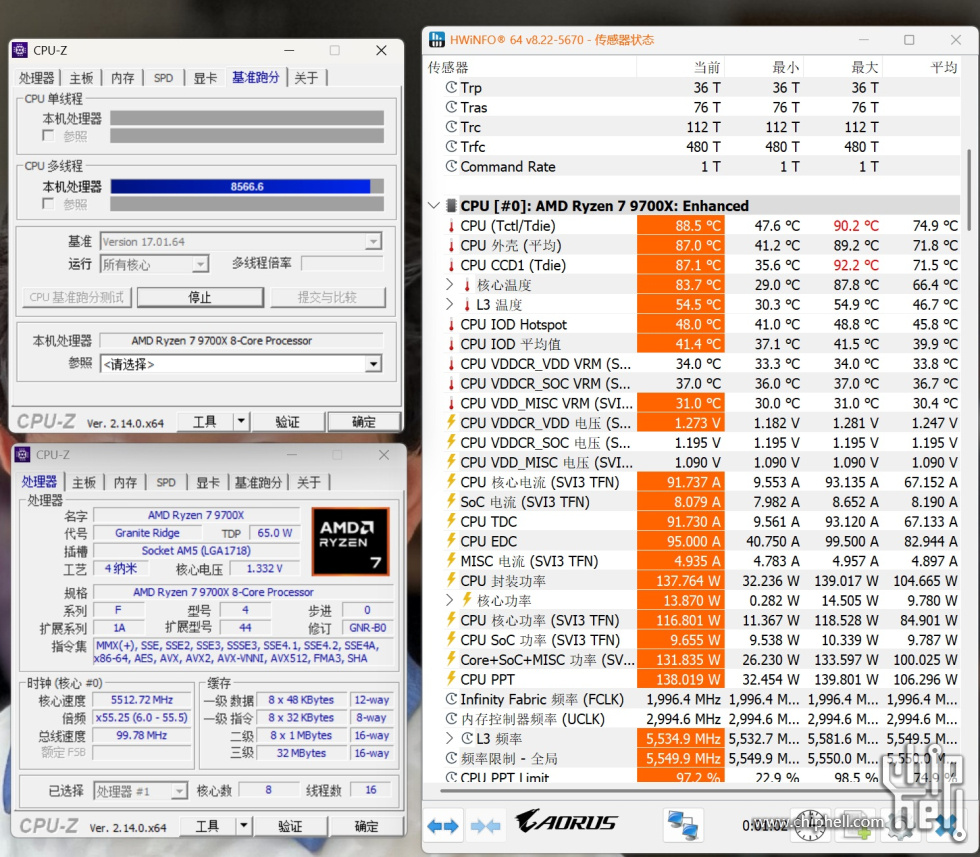This screenshot has width=980, height=857.
Task: Click 提交与比较 button
Action: click(328, 297)
